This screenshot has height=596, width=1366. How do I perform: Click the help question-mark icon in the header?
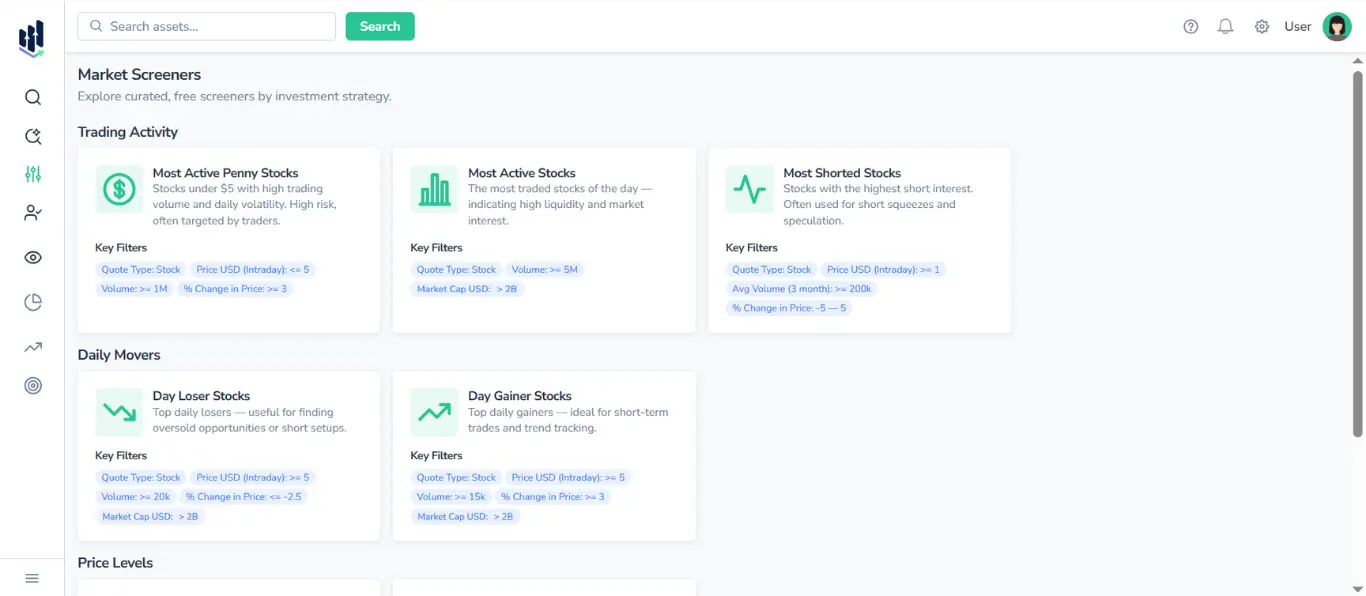(x=1190, y=26)
